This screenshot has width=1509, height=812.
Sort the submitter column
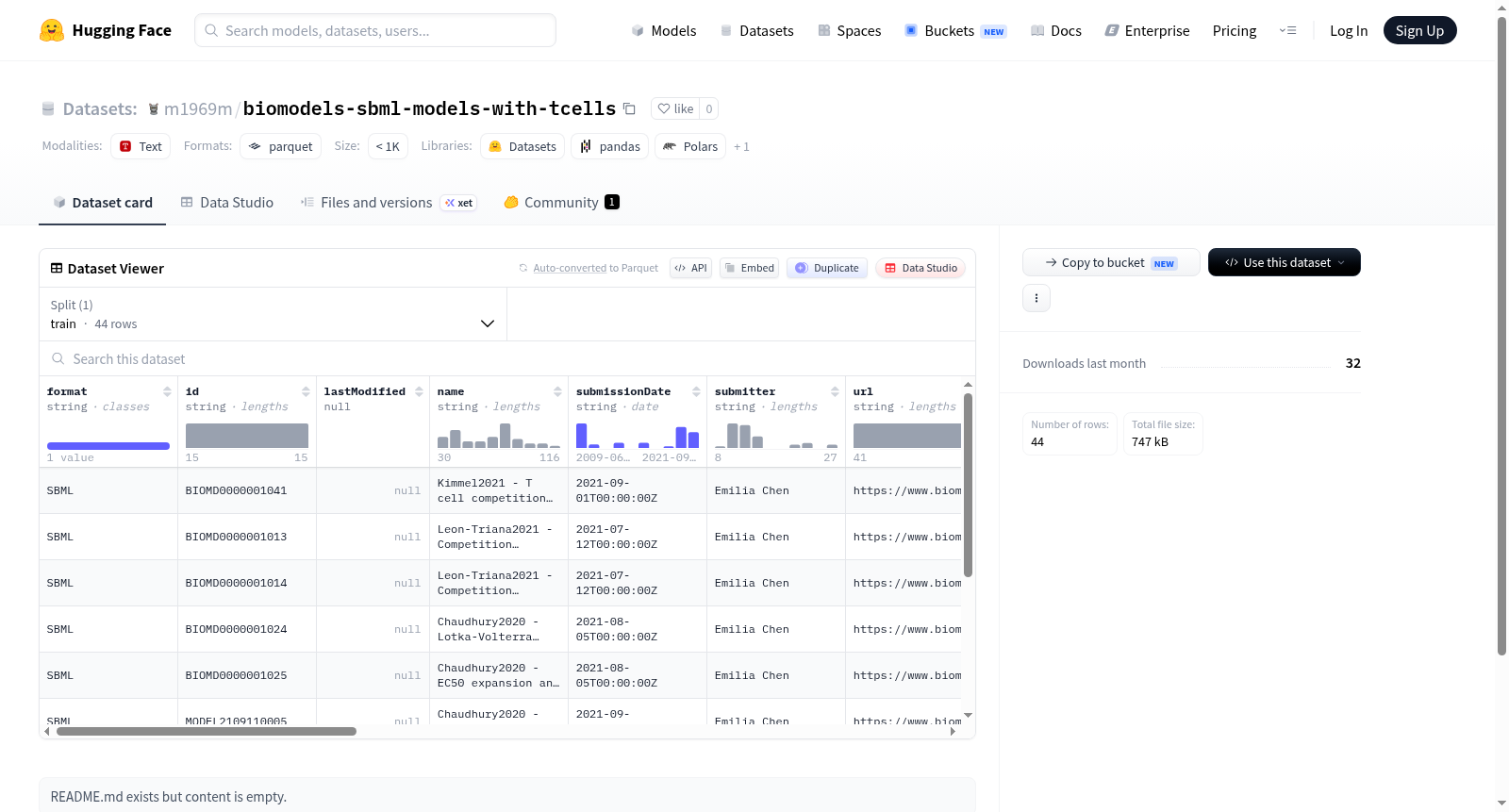(835, 391)
